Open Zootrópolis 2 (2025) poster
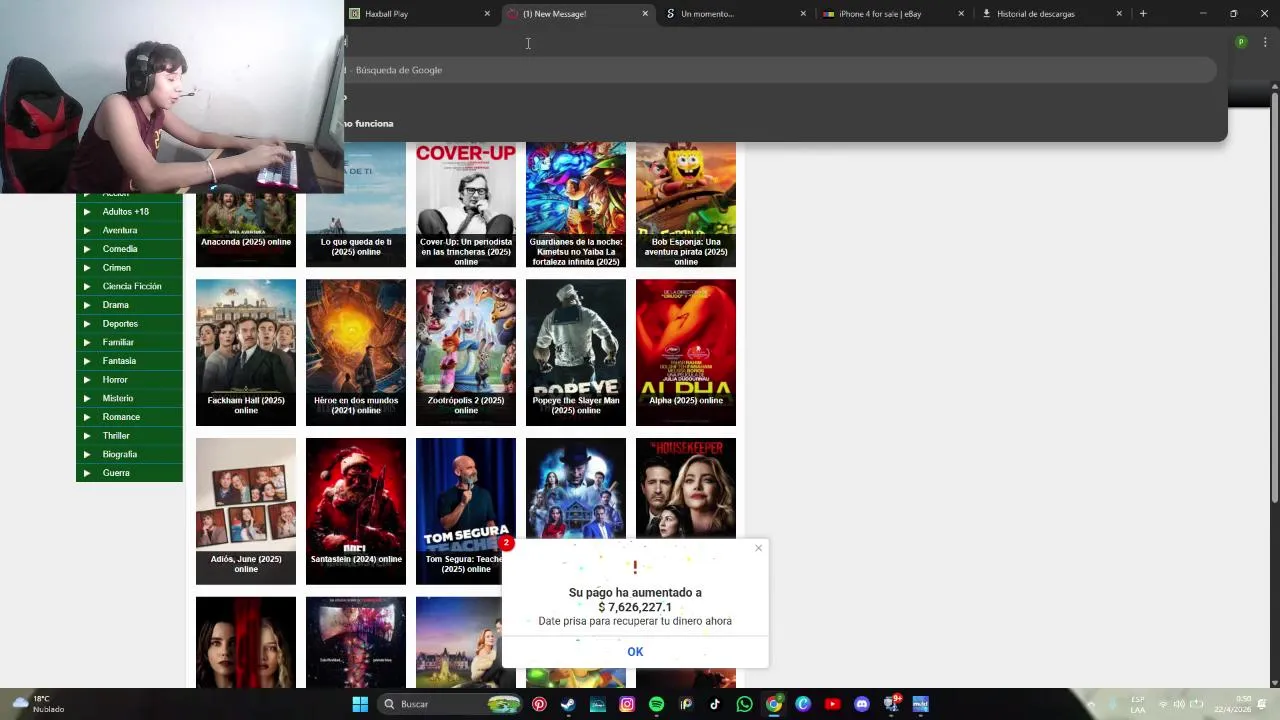 tap(466, 352)
